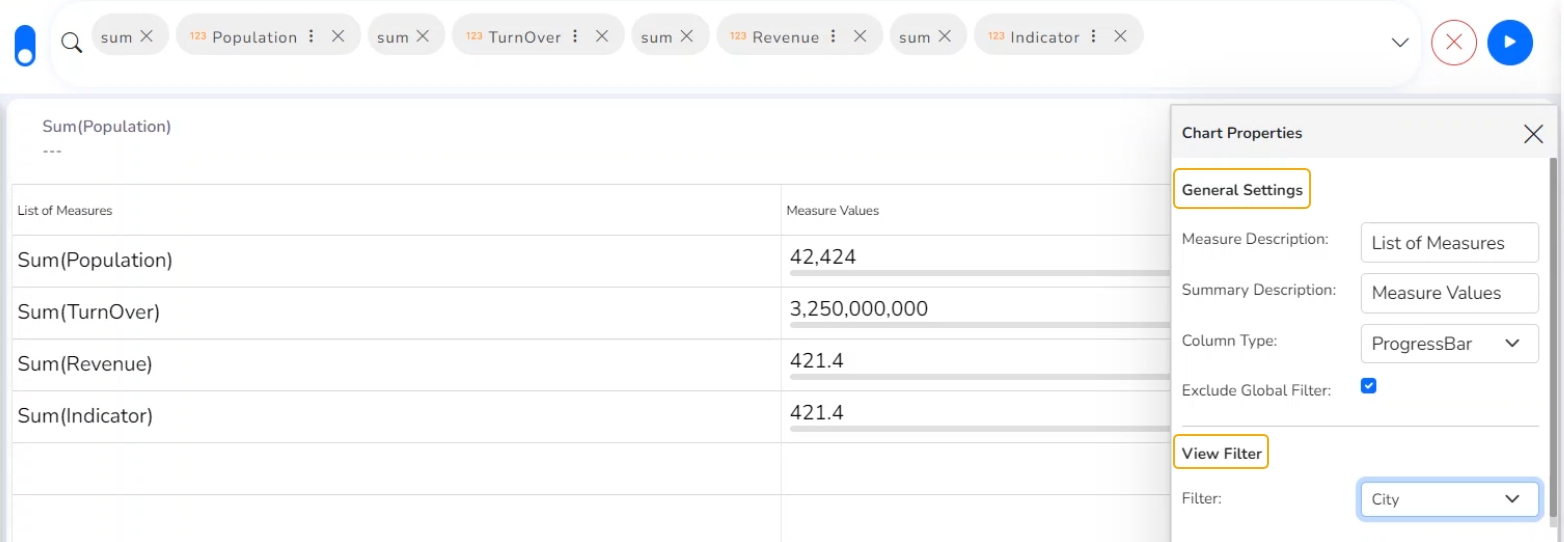Open the Indicator chip three-dot menu
1564x542 pixels.
1094,36
